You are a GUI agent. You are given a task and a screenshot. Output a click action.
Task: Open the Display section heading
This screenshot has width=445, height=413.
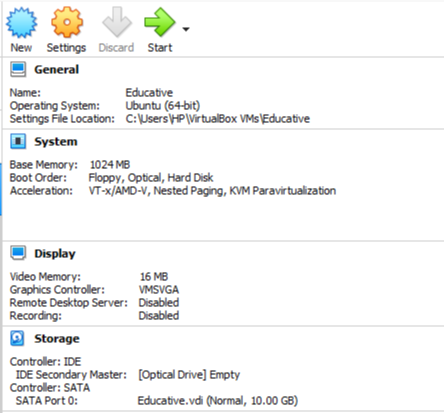point(55,254)
